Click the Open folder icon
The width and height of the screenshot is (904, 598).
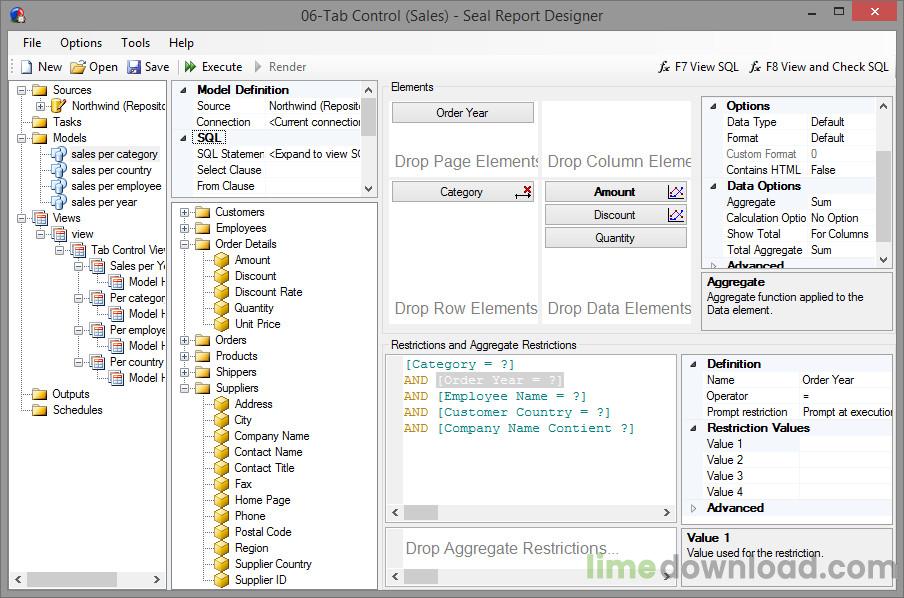(x=78, y=67)
